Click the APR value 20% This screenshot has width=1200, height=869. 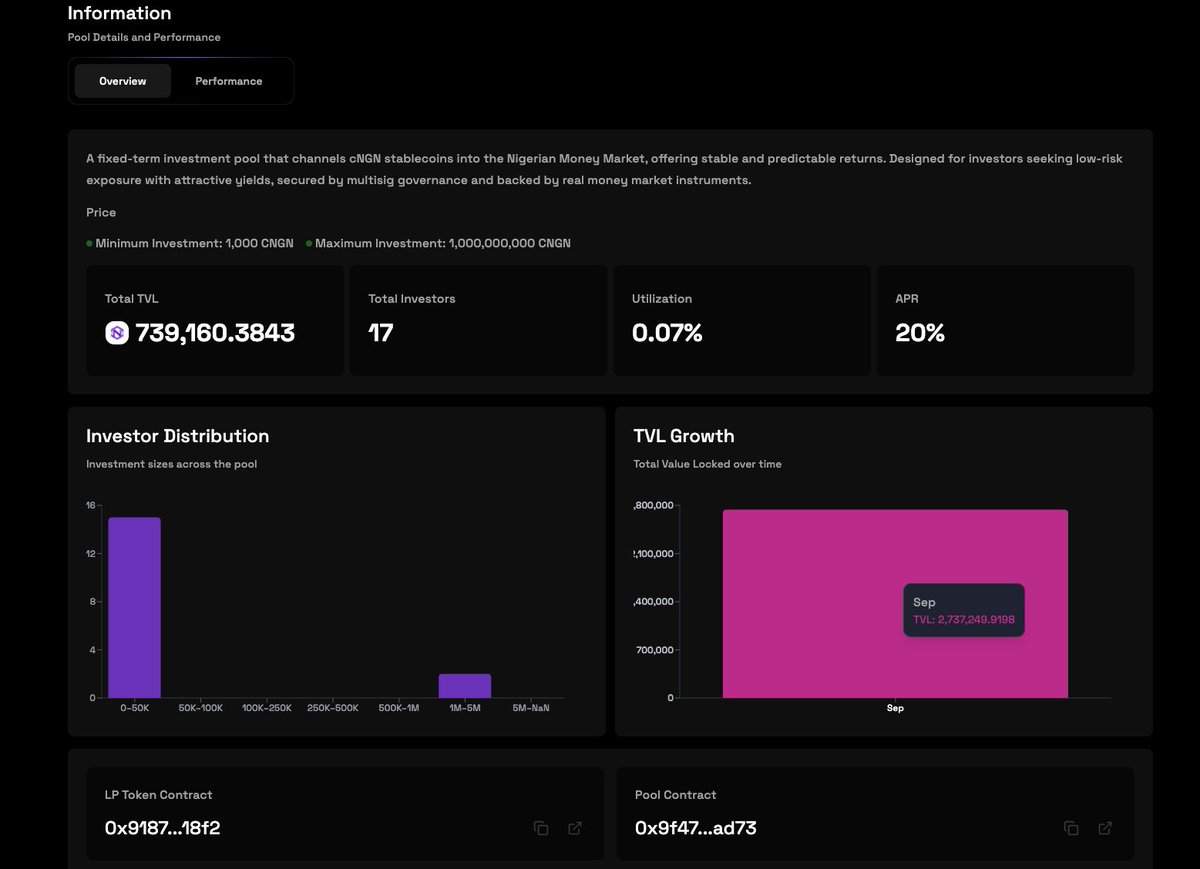point(920,333)
